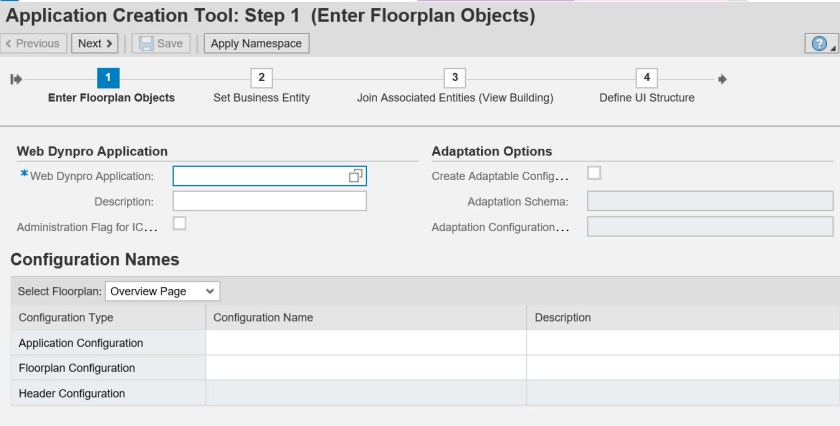Toggle Administration Flag for ICF checkbox
The image size is (840, 426).
pos(180,224)
